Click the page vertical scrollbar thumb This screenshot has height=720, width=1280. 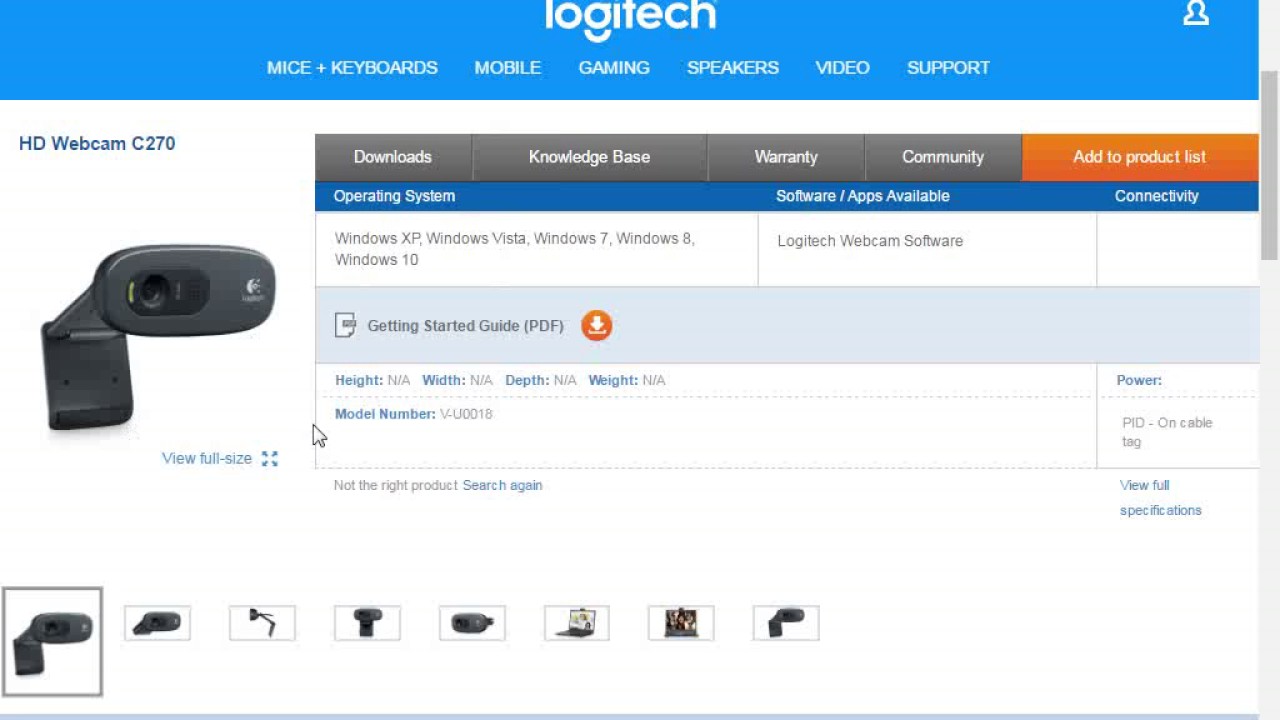coord(1269,165)
